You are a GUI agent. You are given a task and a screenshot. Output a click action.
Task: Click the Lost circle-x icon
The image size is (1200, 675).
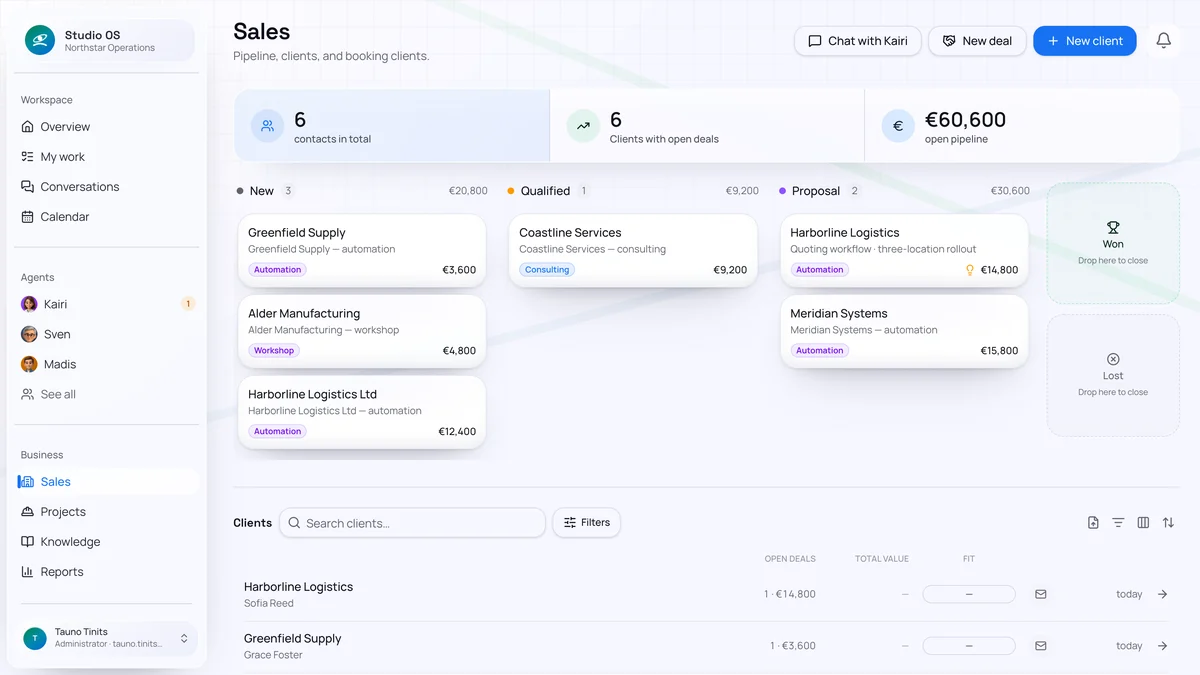pyautogui.click(x=1113, y=359)
